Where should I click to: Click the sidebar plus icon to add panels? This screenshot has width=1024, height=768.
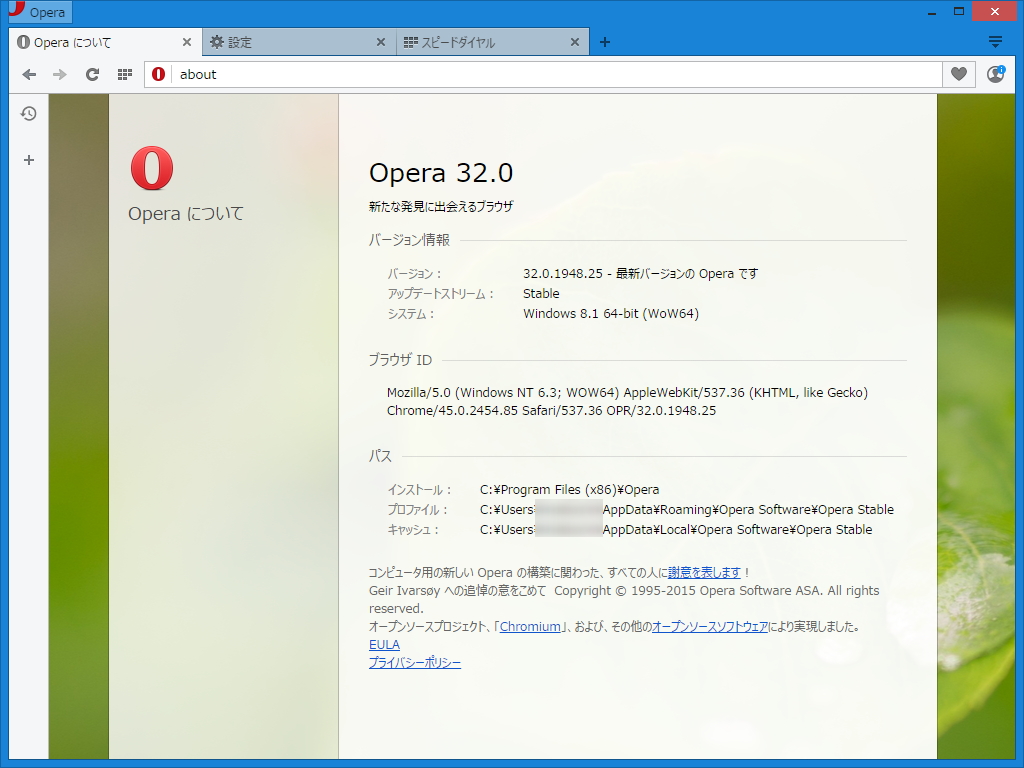click(28, 159)
